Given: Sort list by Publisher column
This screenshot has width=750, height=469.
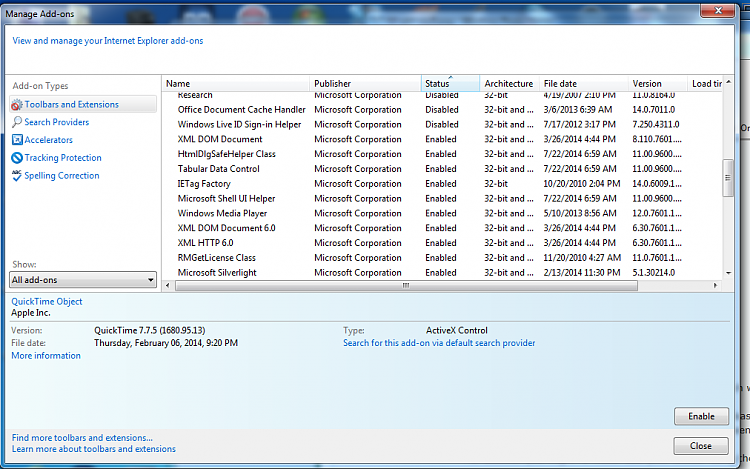Looking at the screenshot, I should (365, 83).
